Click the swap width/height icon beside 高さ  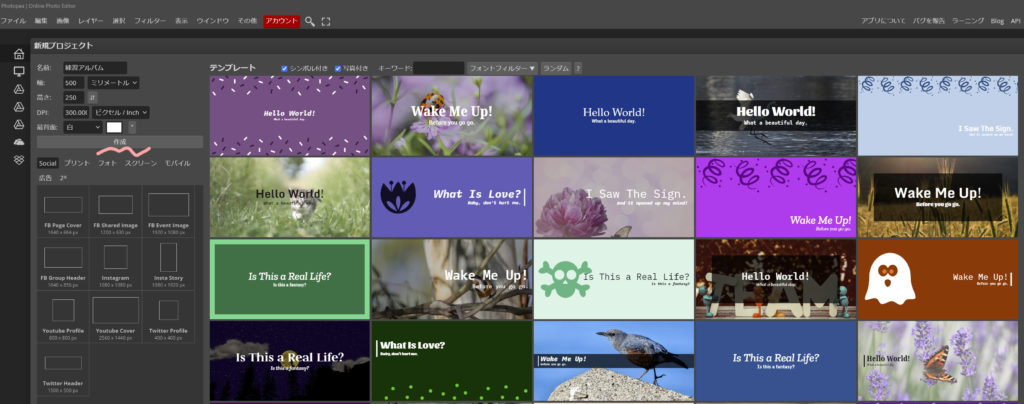coord(92,98)
